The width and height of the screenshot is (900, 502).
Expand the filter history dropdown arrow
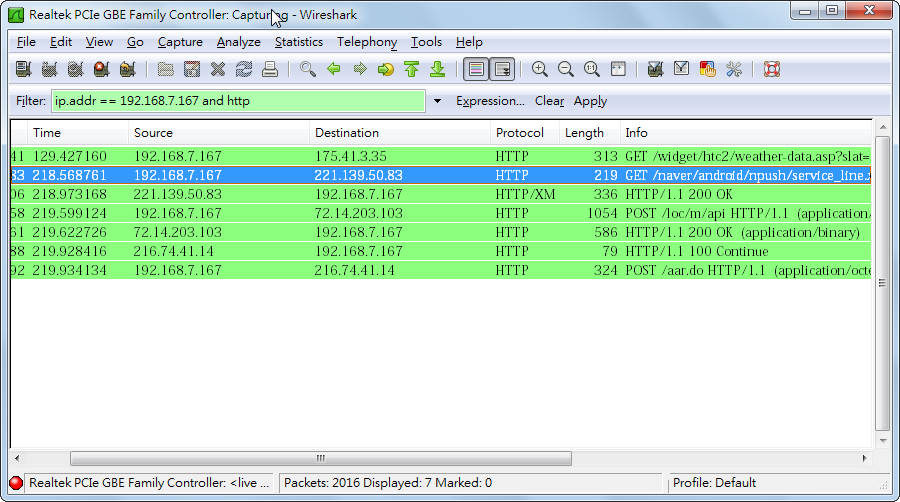(437, 101)
